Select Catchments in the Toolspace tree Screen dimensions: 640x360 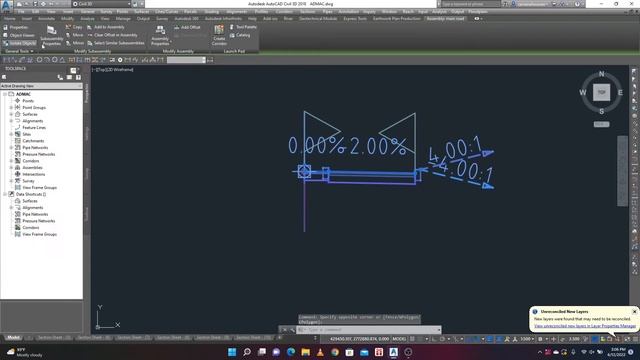click(x=33, y=141)
